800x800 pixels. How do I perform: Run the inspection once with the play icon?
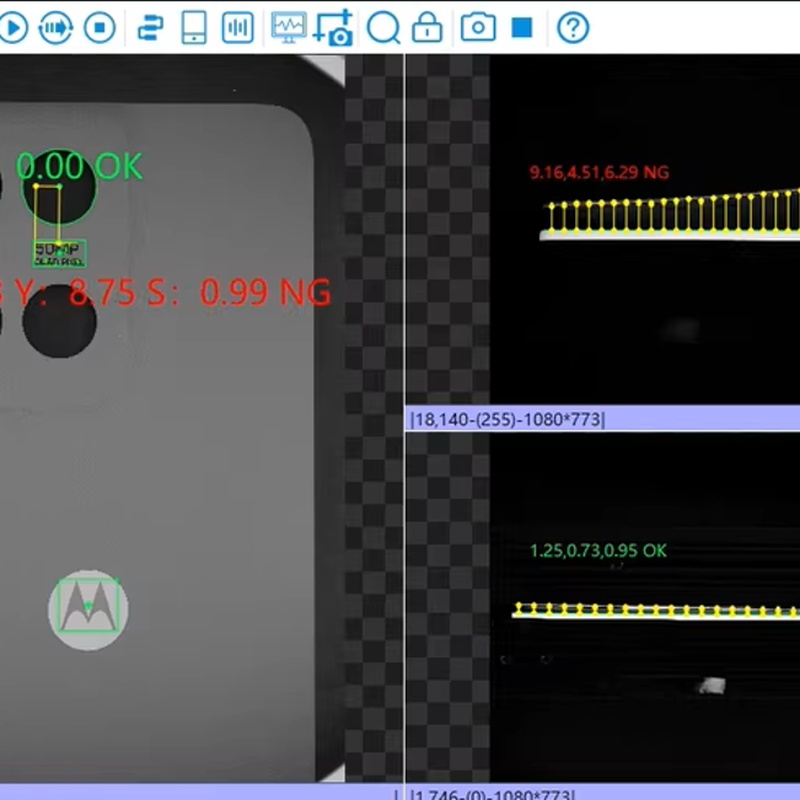[x=13, y=27]
